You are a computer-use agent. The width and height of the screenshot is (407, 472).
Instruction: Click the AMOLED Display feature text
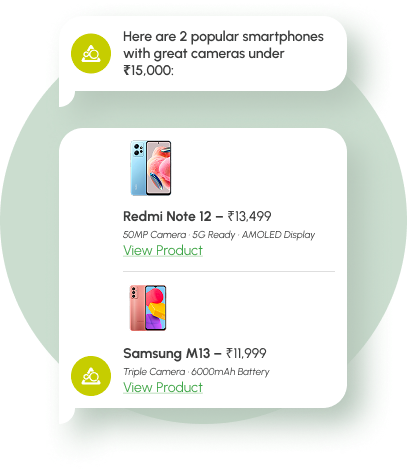278,235
